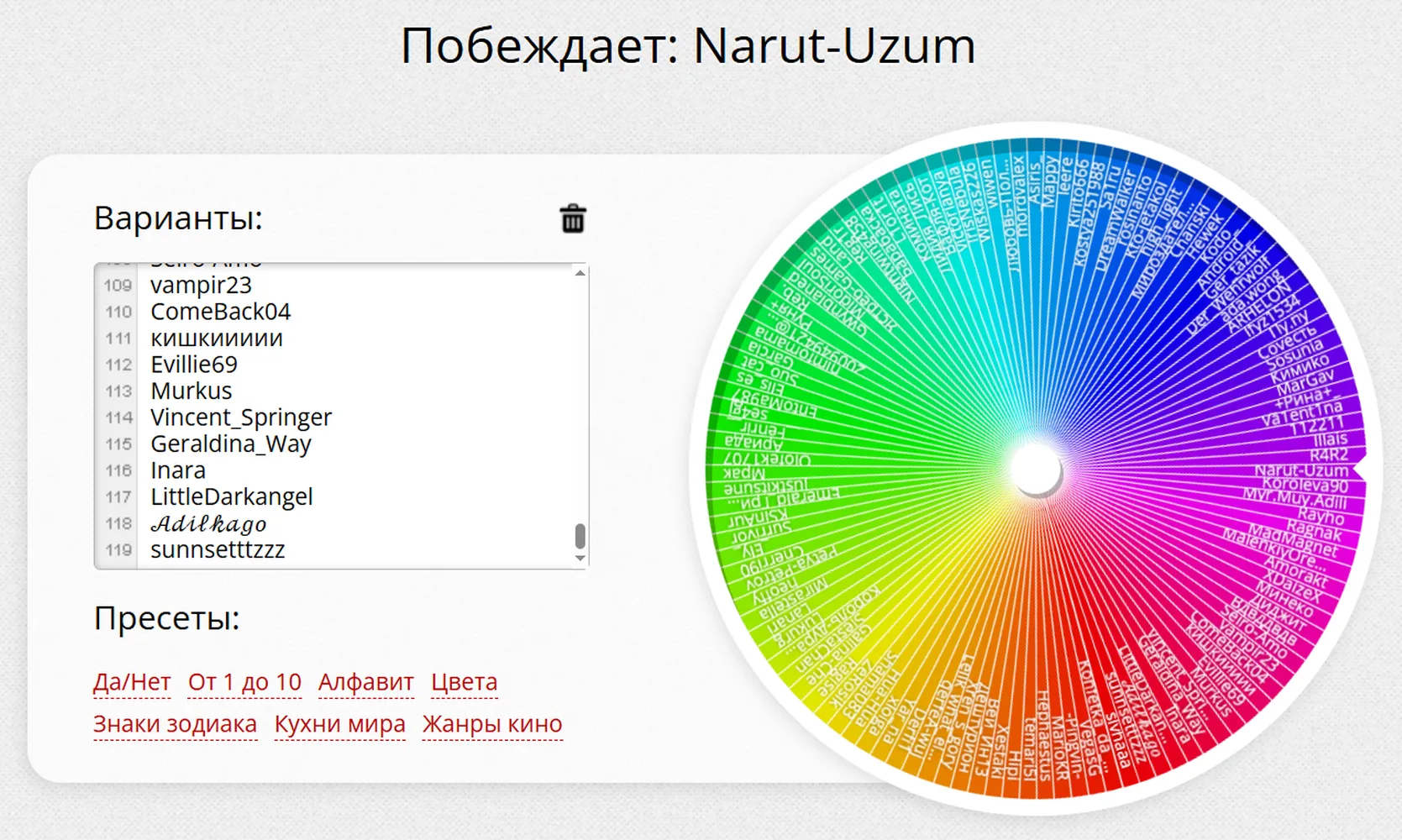Apply the Цвета preset

tap(465, 682)
